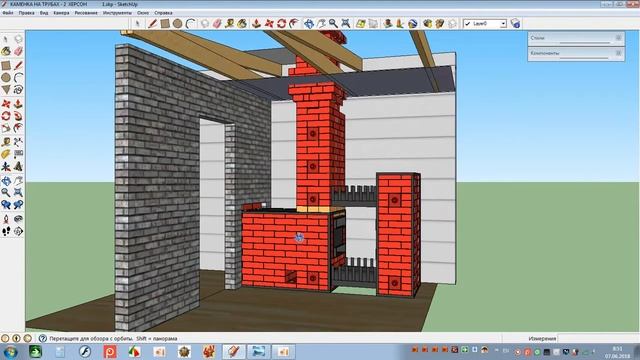
Task: Click the Previous view tool in left palette
Action: [6, 205]
